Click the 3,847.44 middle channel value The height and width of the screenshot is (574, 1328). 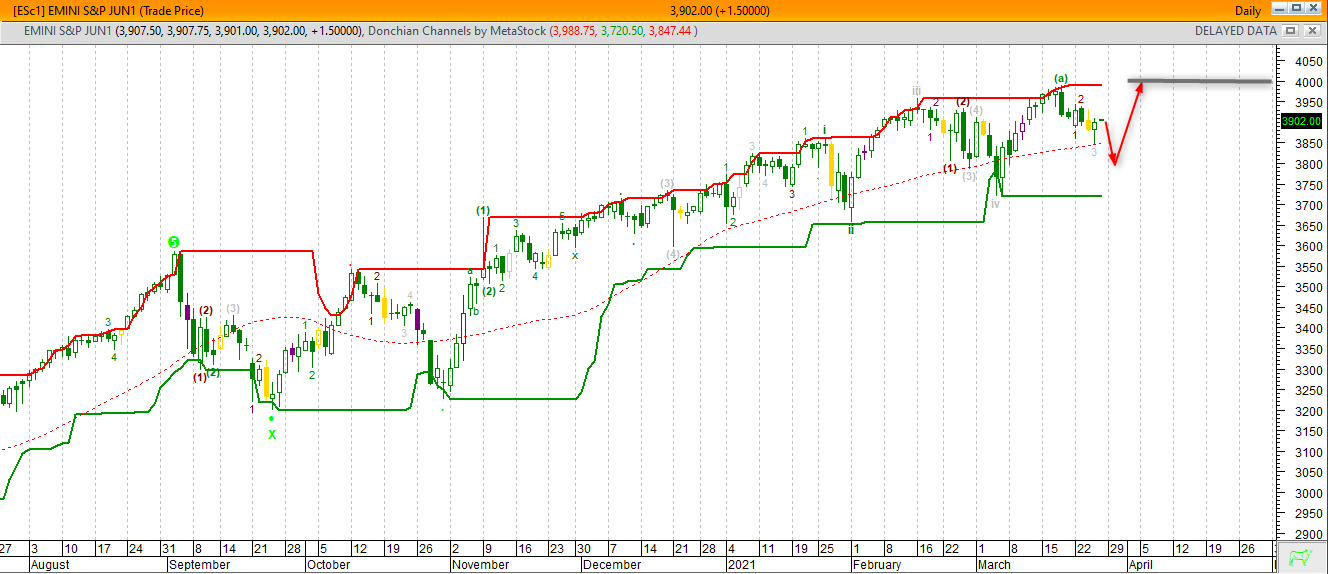pyautogui.click(x=671, y=31)
